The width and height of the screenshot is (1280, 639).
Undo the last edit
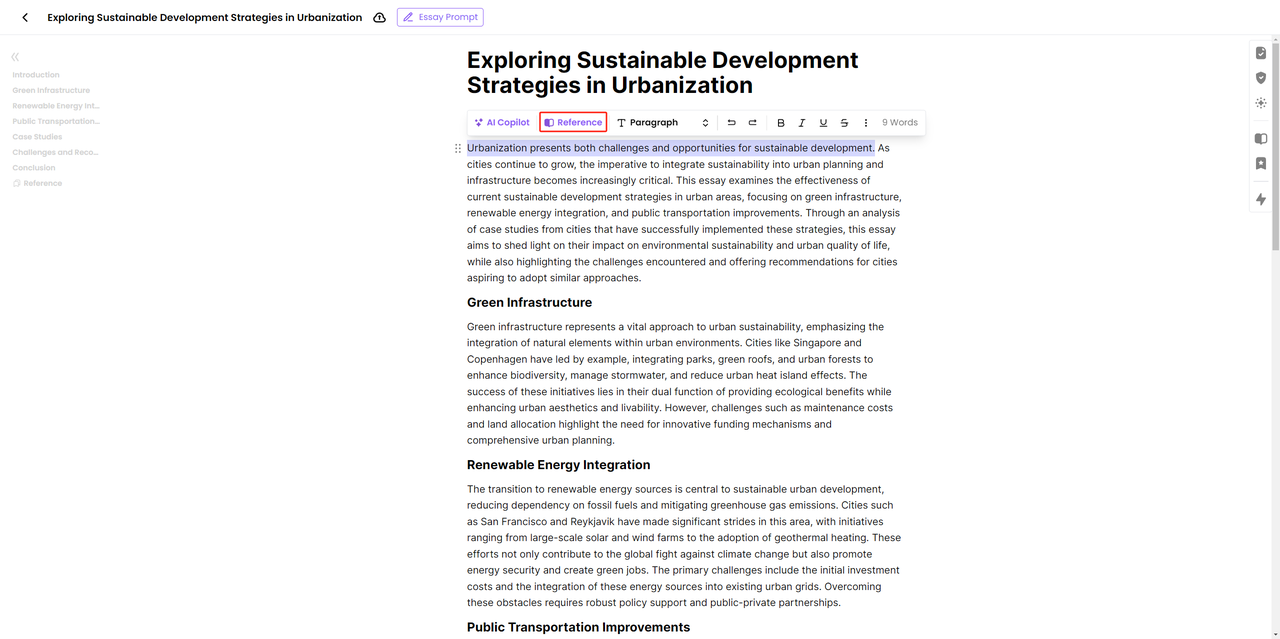coord(731,122)
